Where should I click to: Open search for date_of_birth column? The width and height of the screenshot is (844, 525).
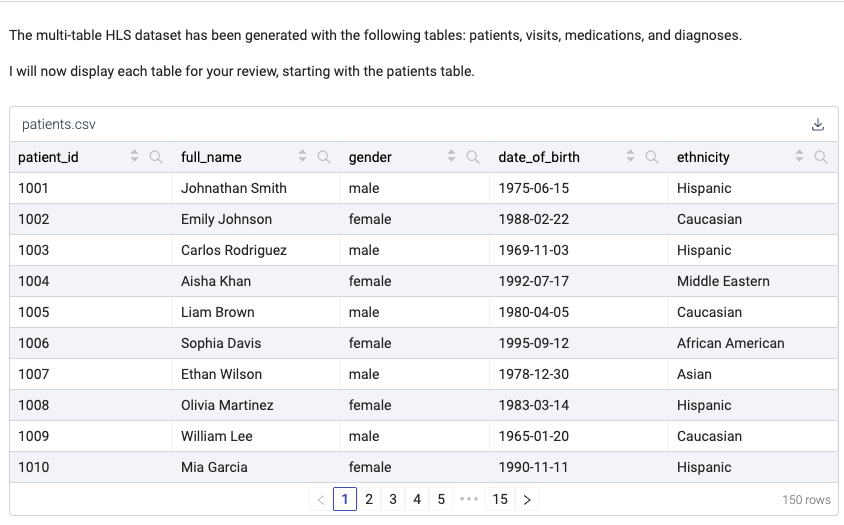click(651, 157)
